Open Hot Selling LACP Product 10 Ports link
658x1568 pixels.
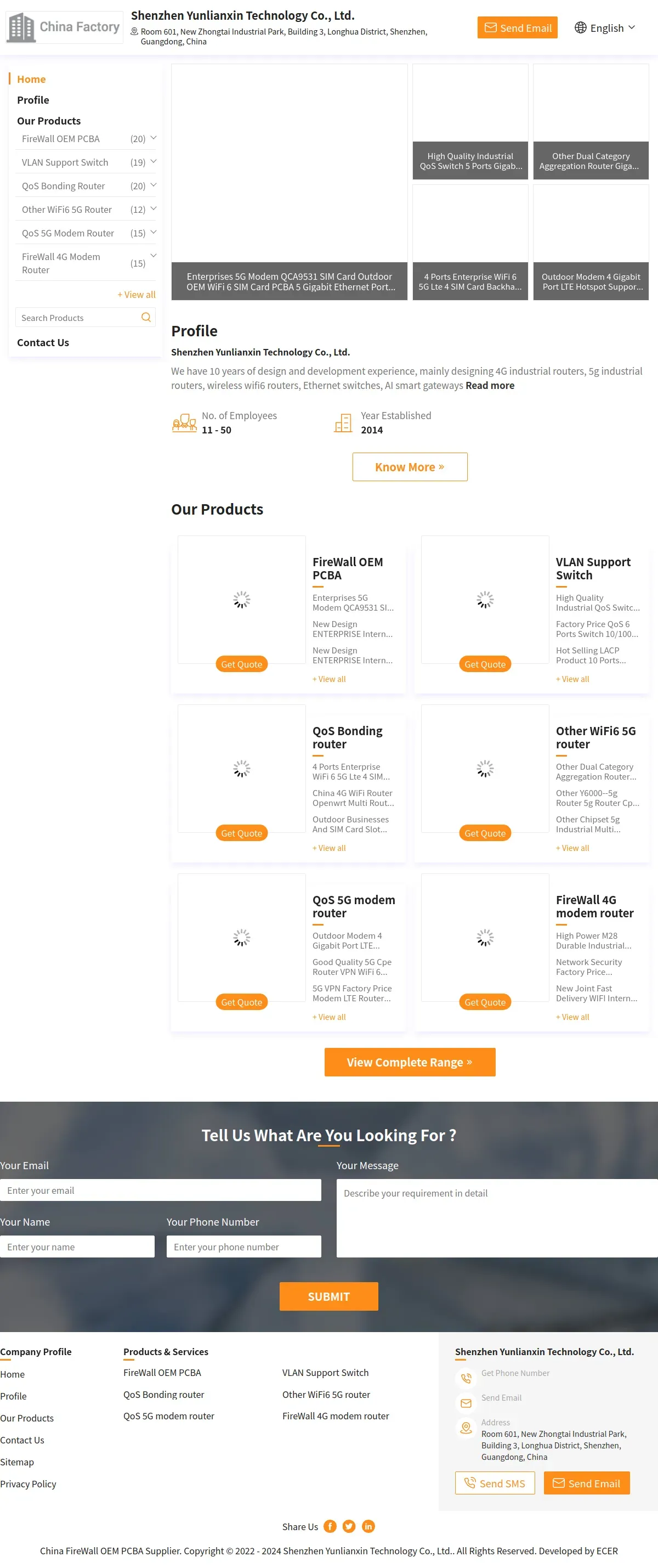[x=591, y=656]
